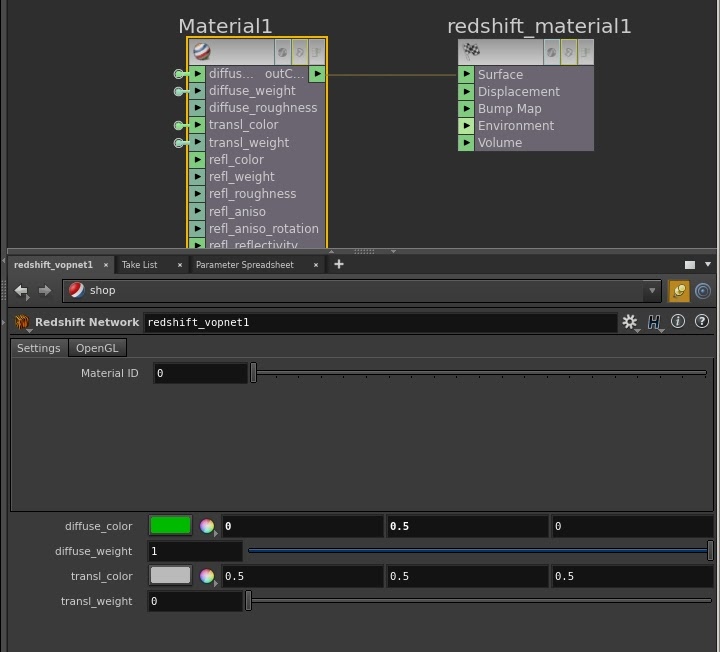The height and width of the screenshot is (652, 720).
Task: Click the refl_roughness input connector arrow
Action: [197, 194]
